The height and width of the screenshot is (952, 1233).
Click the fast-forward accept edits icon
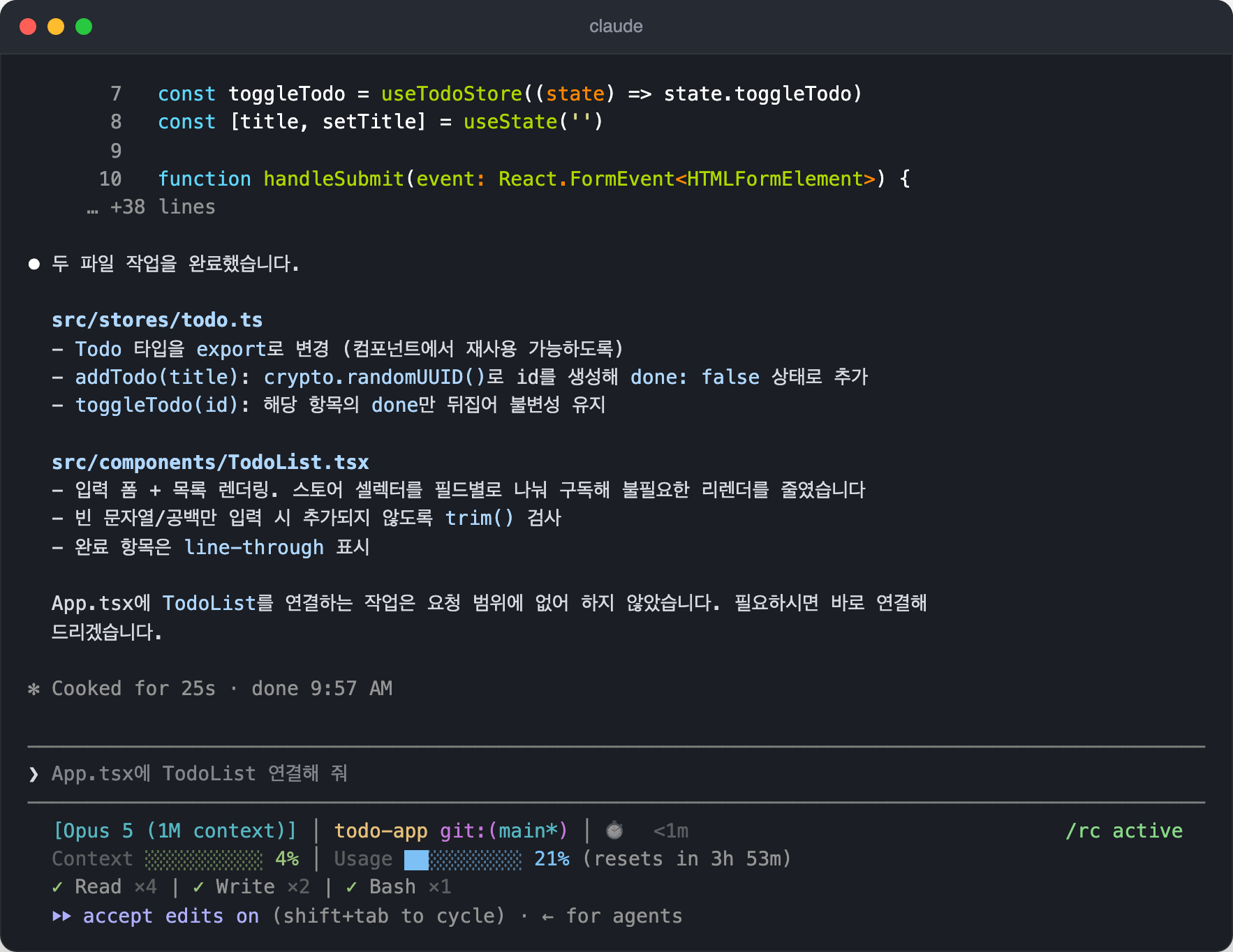coord(61,916)
